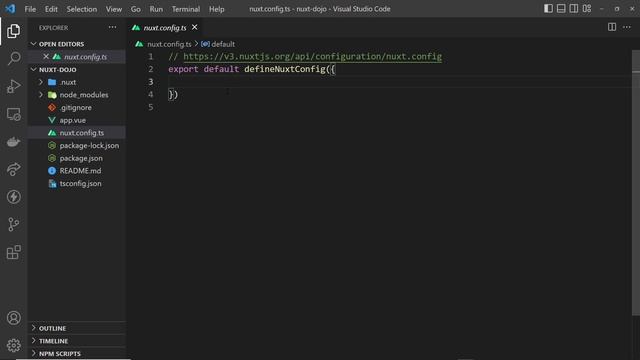640x360 pixels.
Task: Open the Thunder Client lightning icon
Action: click(13, 197)
